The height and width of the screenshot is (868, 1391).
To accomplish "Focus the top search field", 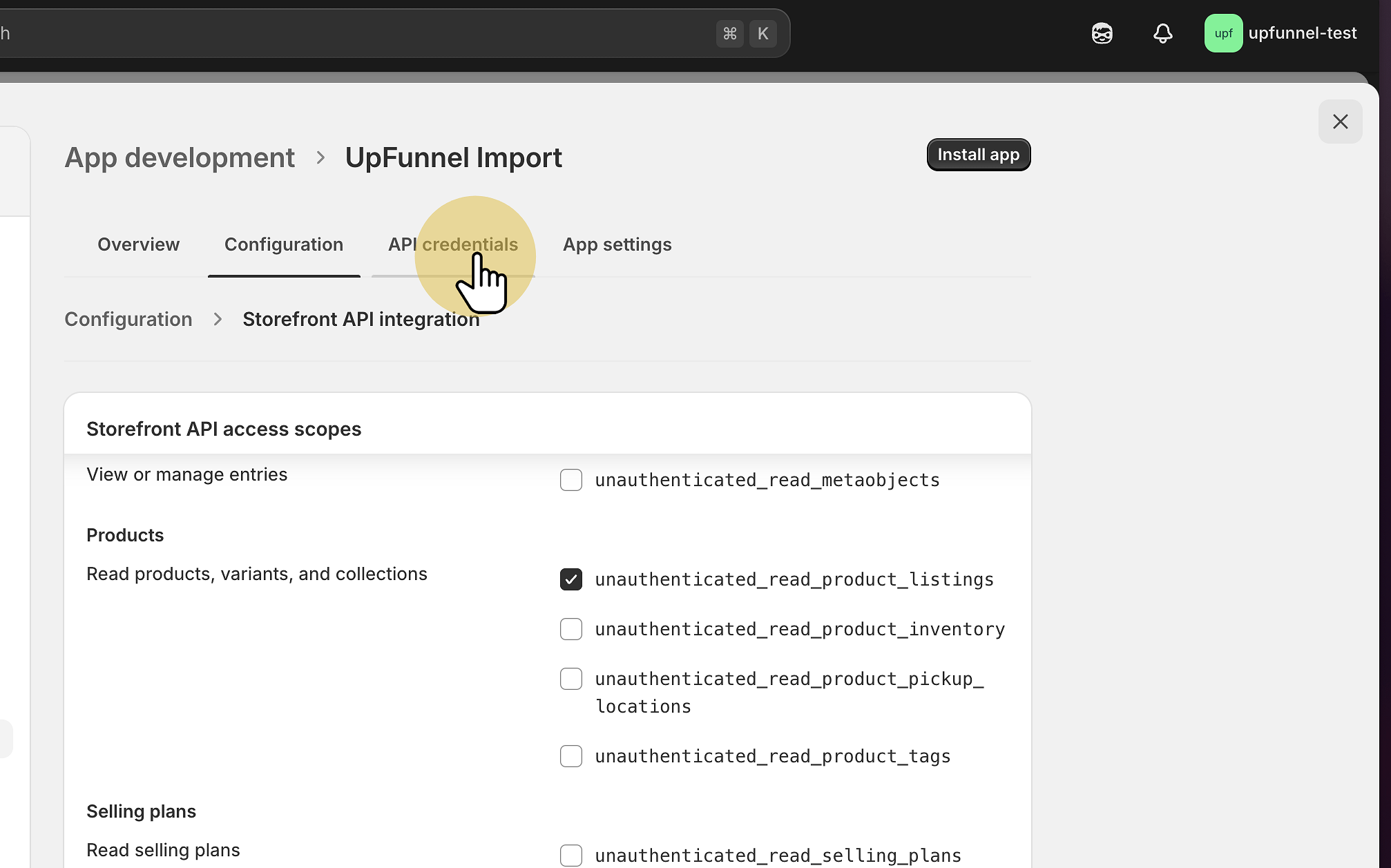I will [x=345, y=33].
